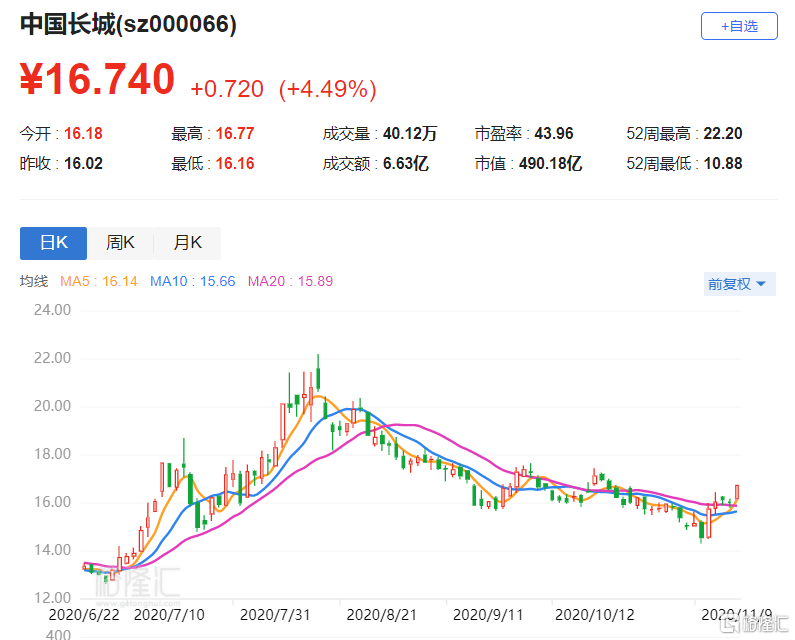Click the 2020/8/21 date label
795x640 pixels.
tap(382, 615)
